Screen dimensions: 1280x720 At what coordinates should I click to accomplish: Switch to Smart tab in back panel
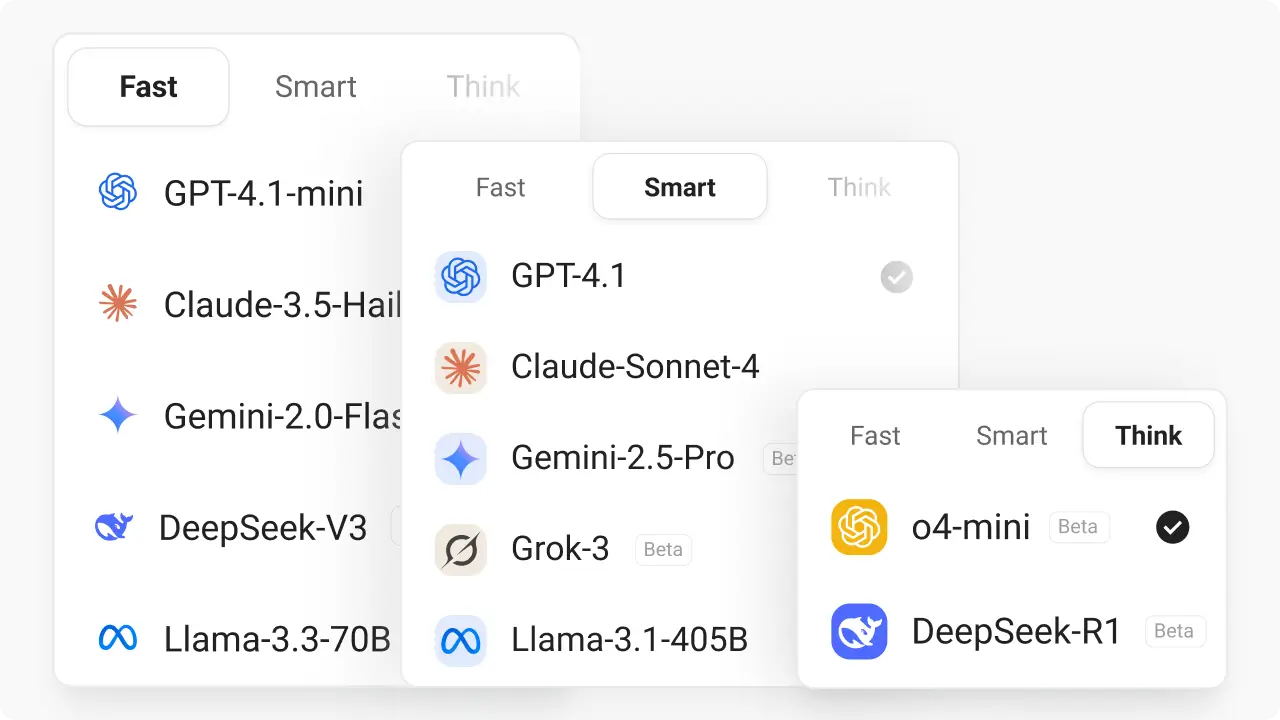coord(316,87)
